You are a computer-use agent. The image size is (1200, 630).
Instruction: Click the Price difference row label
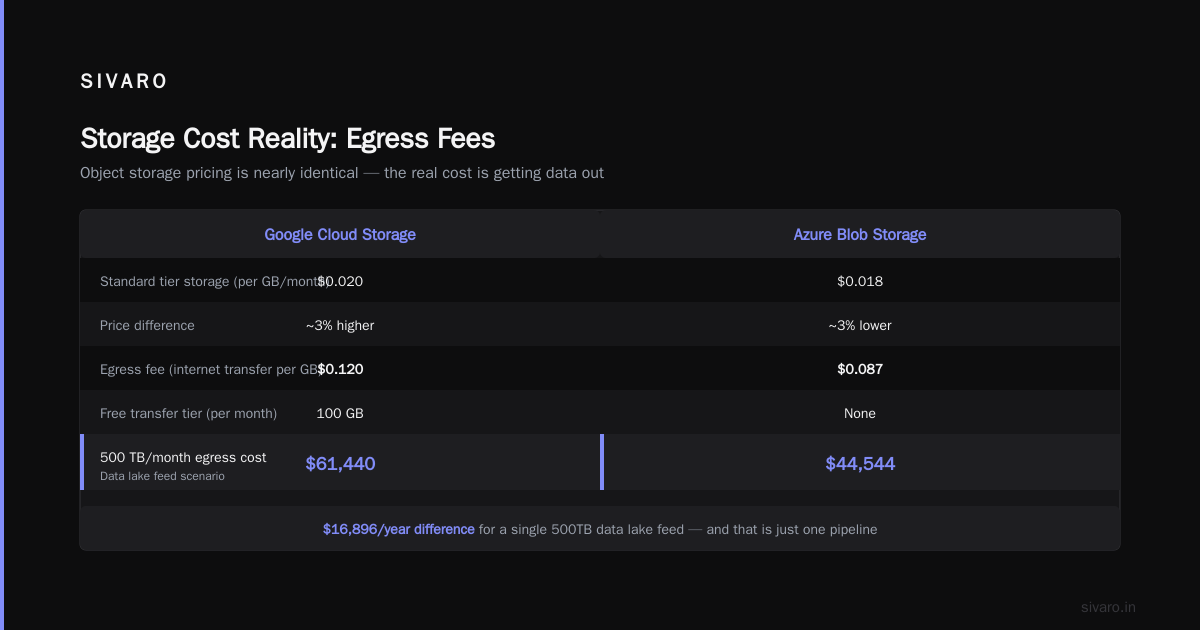pyautogui.click(x=147, y=325)
